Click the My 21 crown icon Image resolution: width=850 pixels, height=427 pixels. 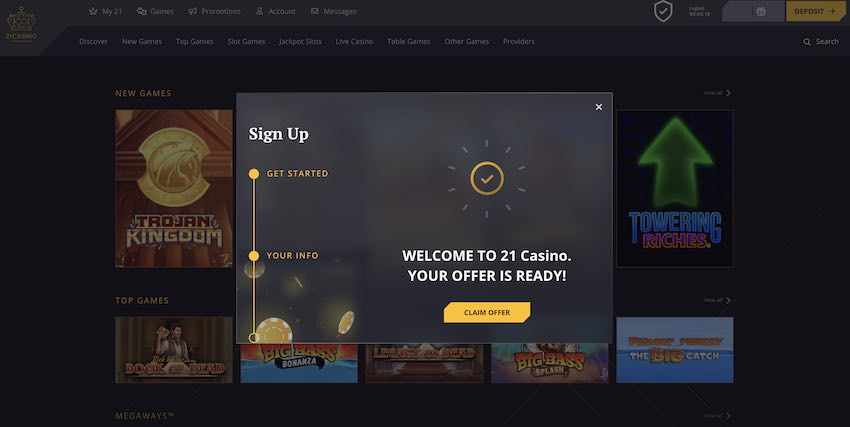coord(93,11)
